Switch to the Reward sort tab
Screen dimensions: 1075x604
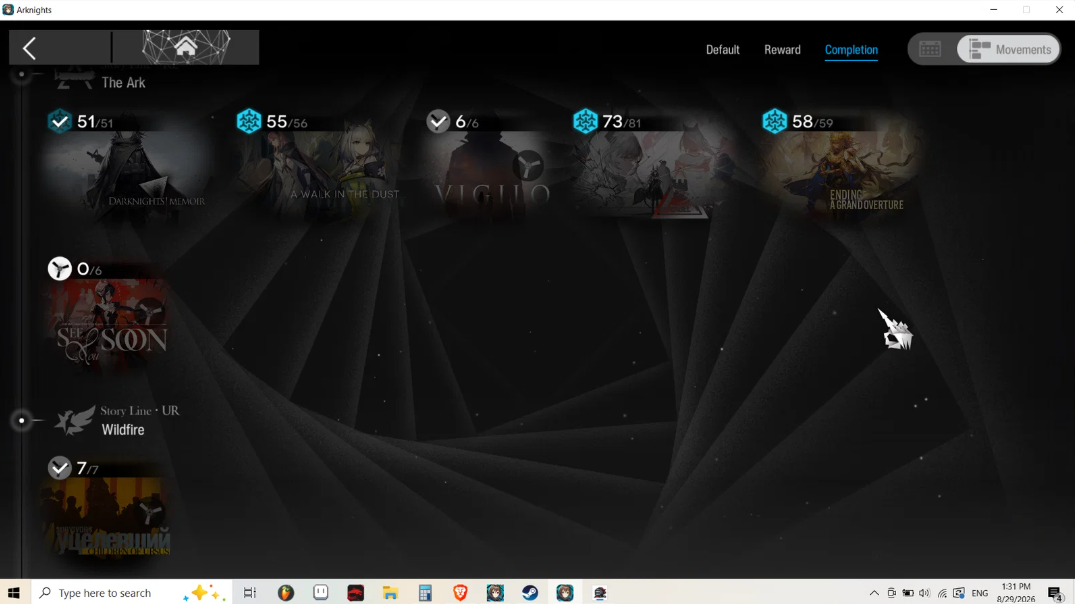782,49
